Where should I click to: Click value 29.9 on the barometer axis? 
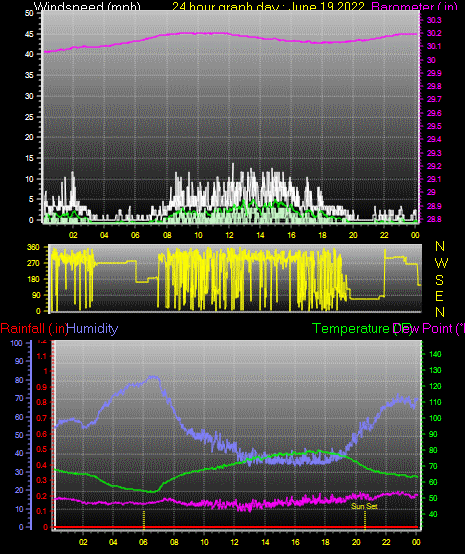tap(434, 73)
